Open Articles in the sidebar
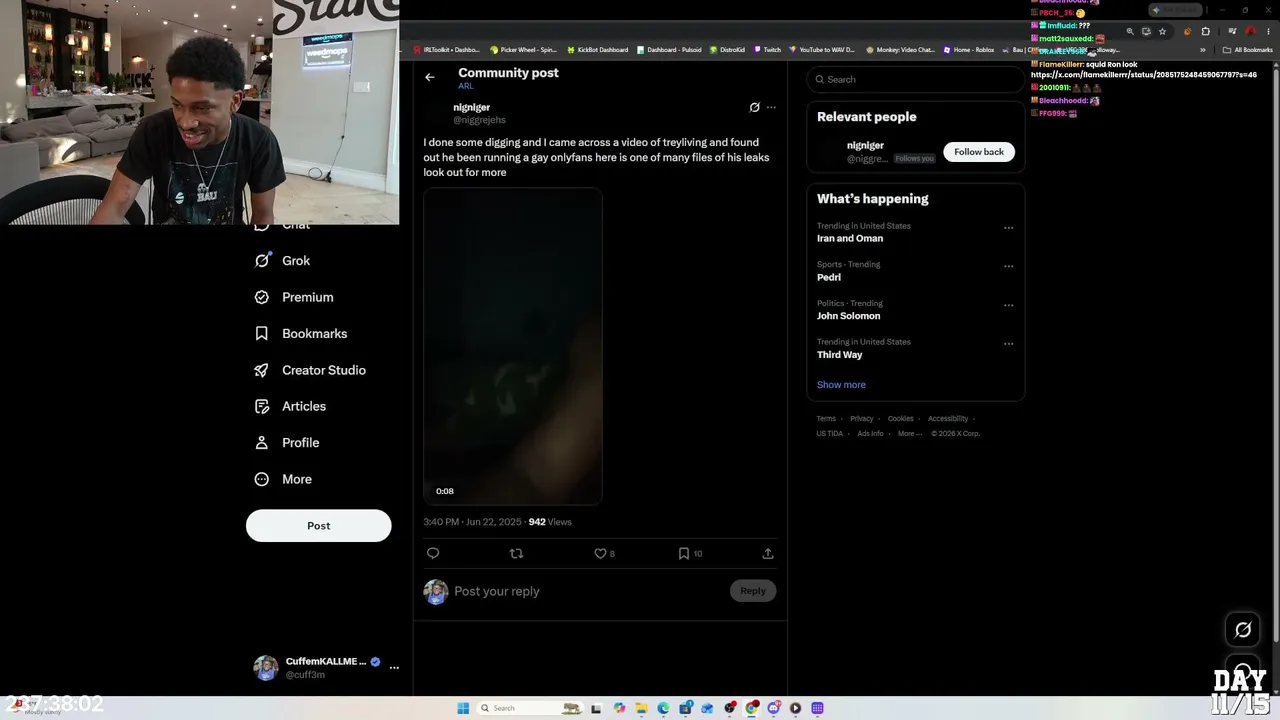 (289, 406)
